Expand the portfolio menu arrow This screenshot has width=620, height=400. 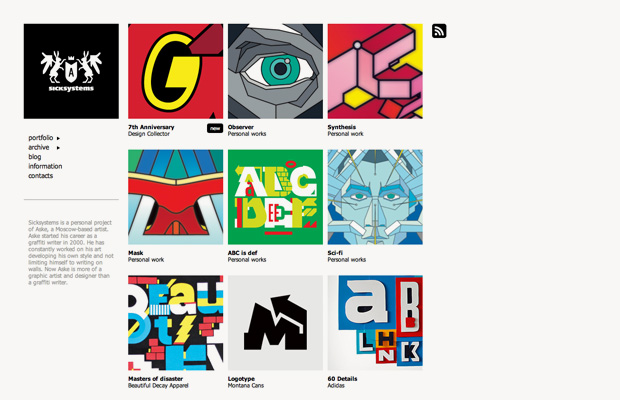[58, 138]
